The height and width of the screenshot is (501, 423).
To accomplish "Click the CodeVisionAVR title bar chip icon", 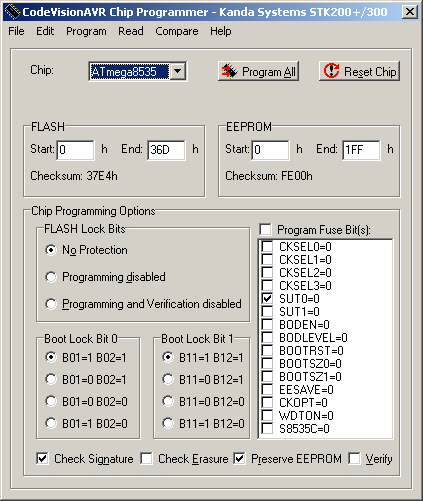I will [12, 12].
